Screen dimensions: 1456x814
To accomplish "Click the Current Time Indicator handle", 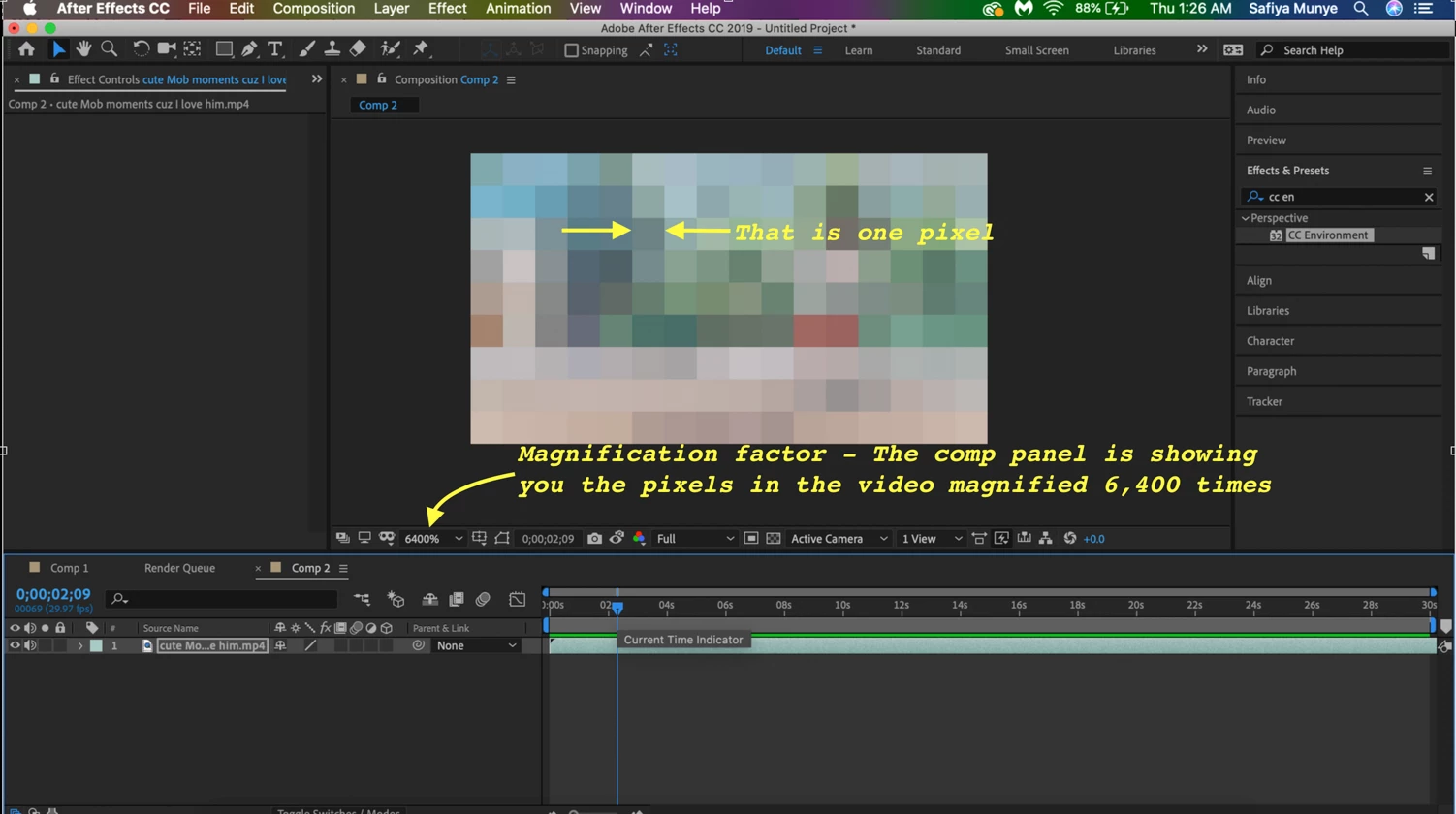I will [x=617, y=607].
